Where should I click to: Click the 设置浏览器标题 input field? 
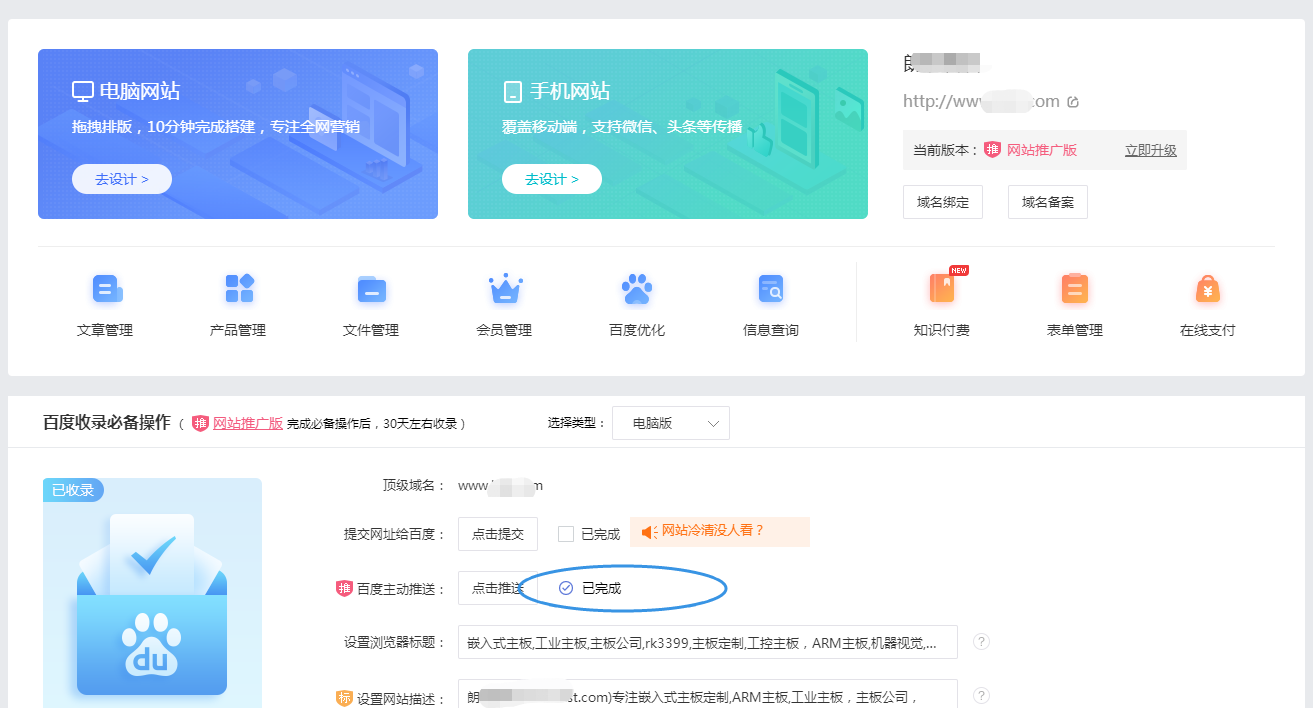tap(707, 642)
